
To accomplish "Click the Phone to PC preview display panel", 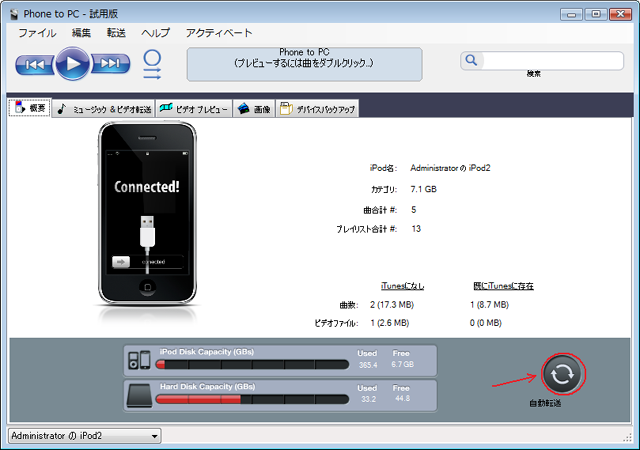I will coord(304,65).
